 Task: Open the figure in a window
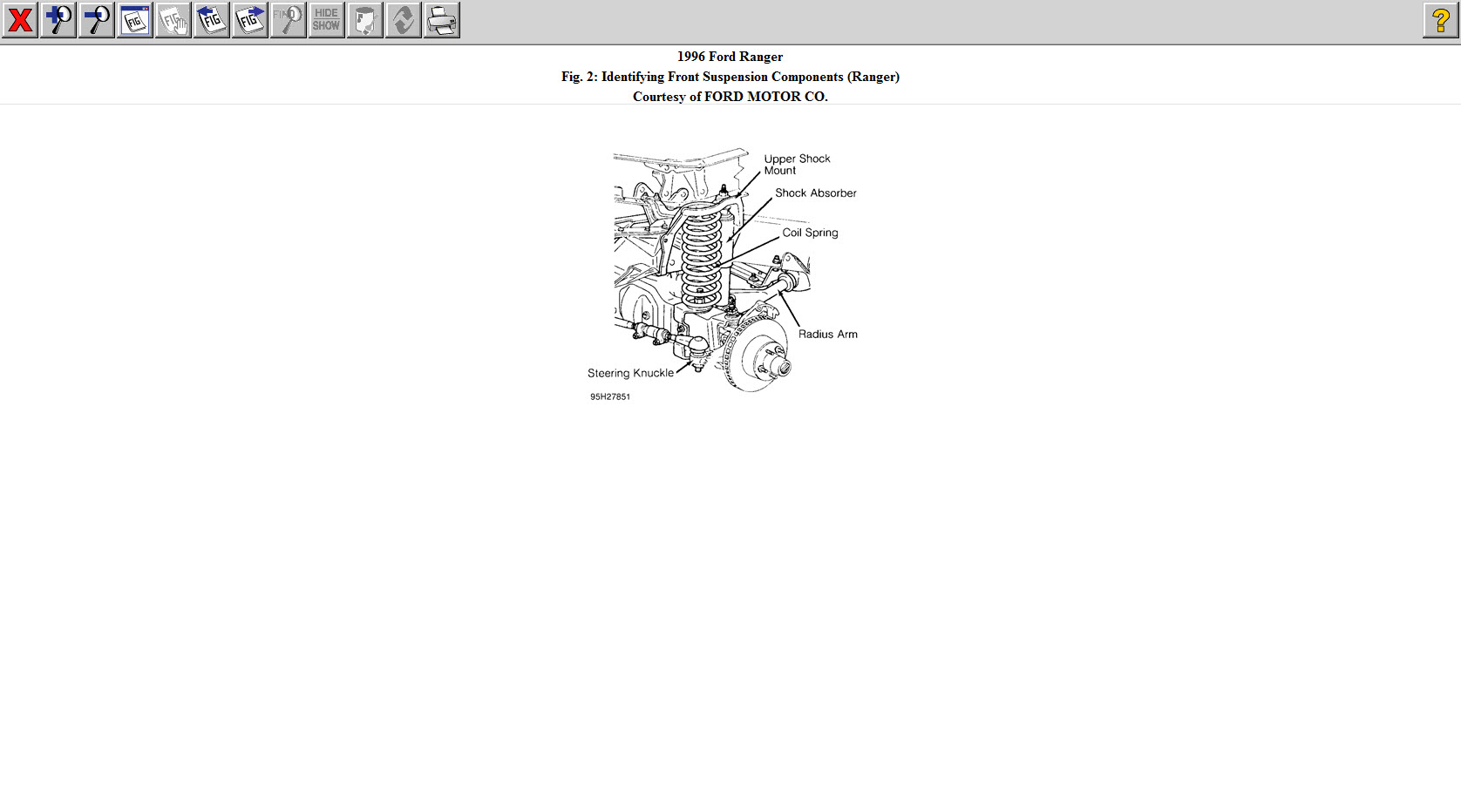click(x=134, y=20)
